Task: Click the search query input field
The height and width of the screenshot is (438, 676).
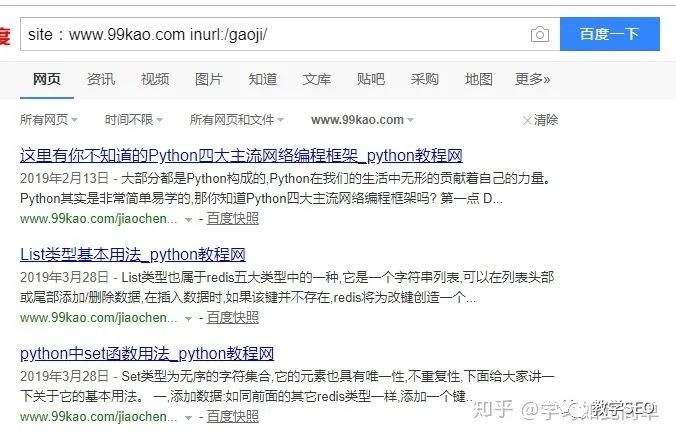Action: click(x=274, y=34)
